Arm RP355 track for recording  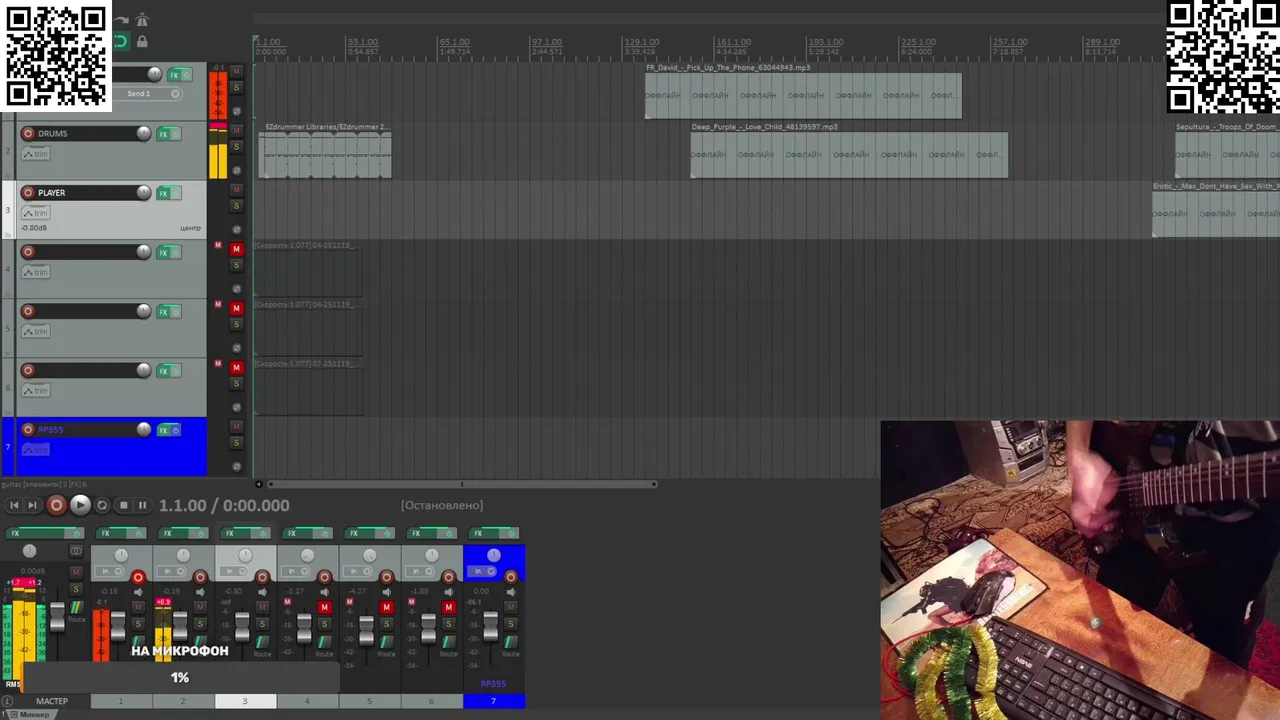coord(28,429)
